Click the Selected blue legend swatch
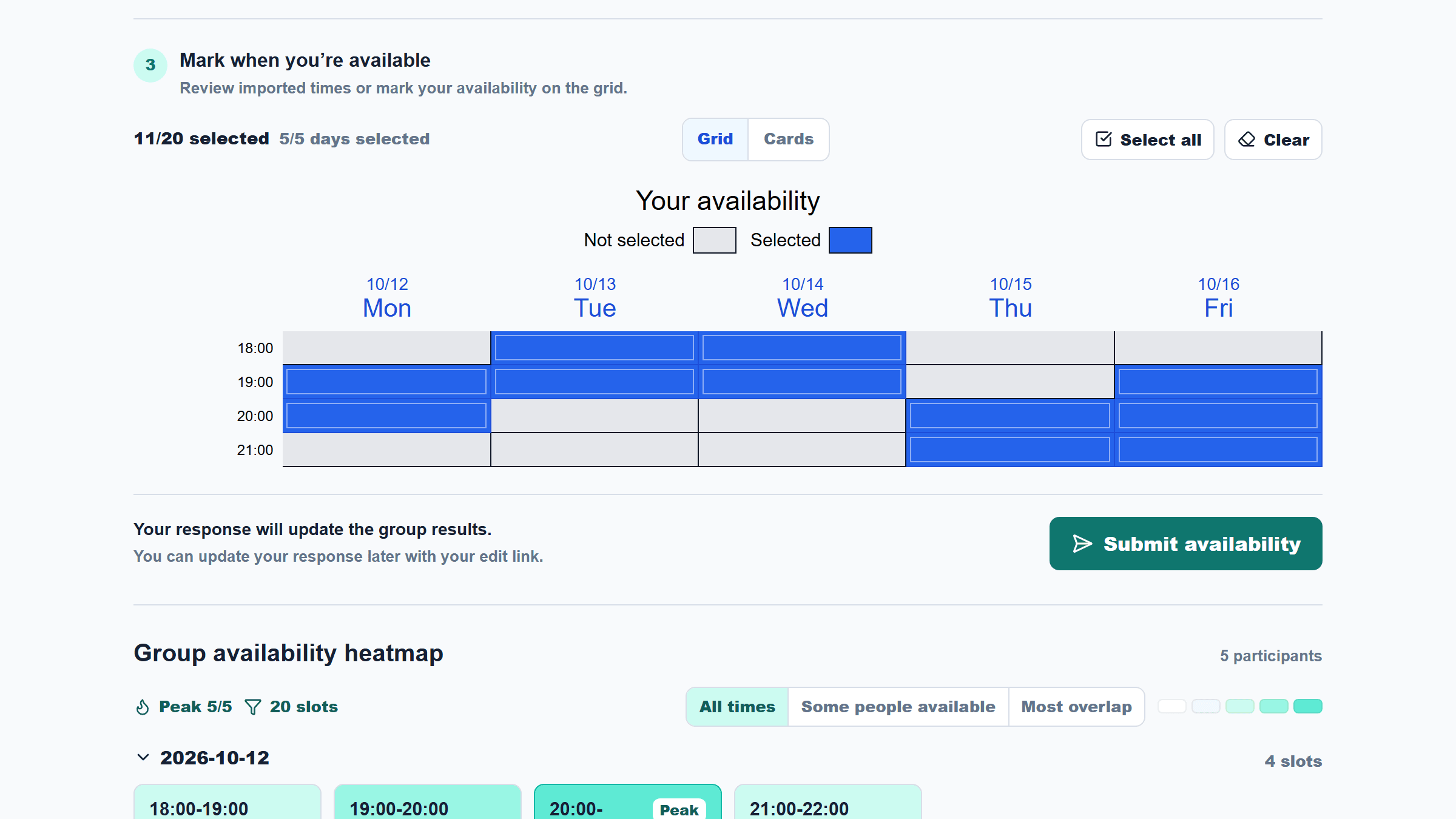The image size is (1456, 819). point(851,240)
